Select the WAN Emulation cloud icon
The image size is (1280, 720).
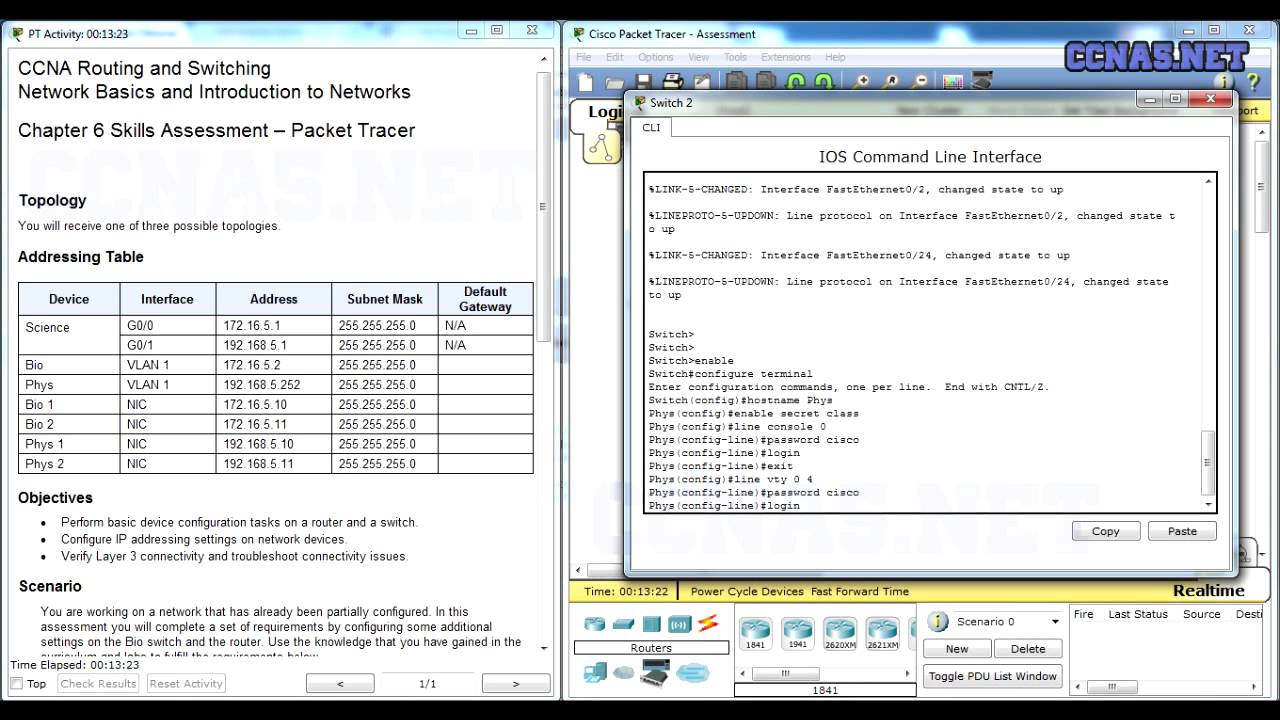coord(624,674)
